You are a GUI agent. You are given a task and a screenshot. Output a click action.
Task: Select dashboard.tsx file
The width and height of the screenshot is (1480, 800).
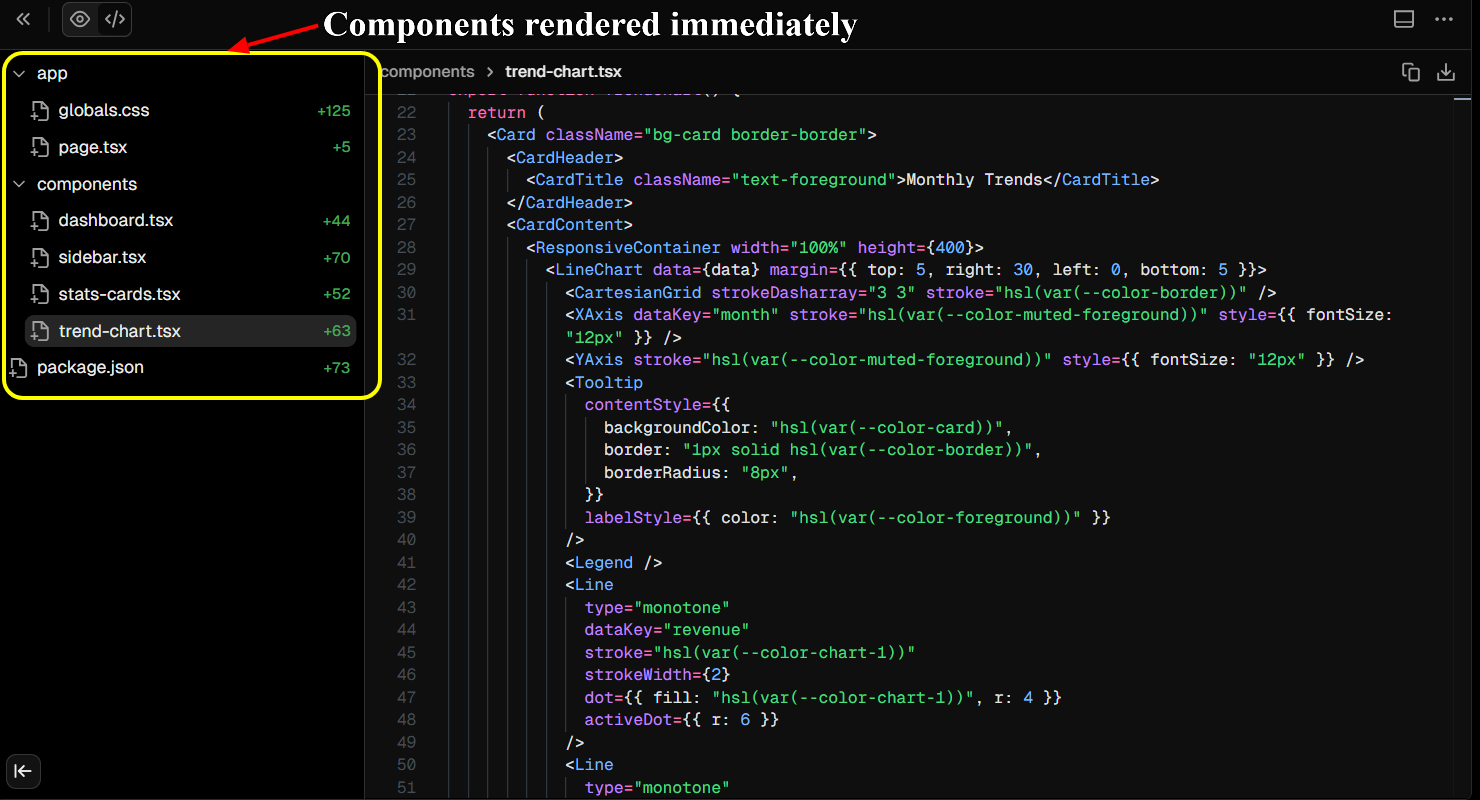tap(116, 221)
